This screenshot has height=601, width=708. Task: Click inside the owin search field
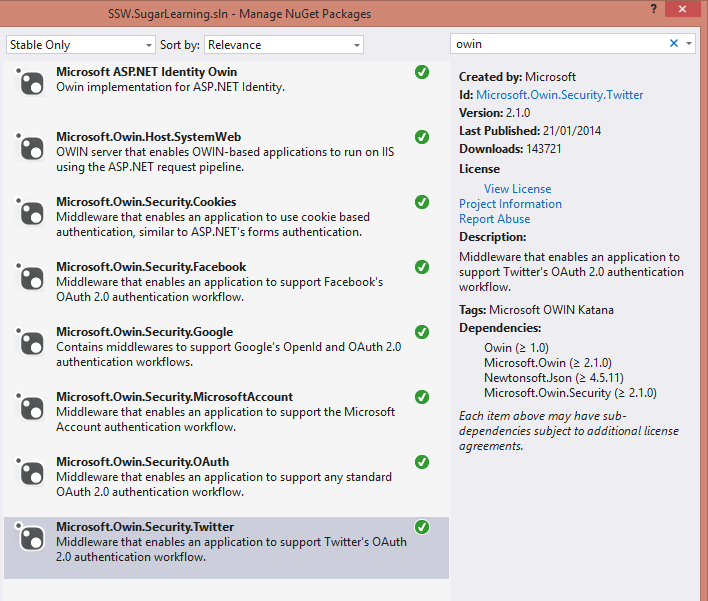555,44
